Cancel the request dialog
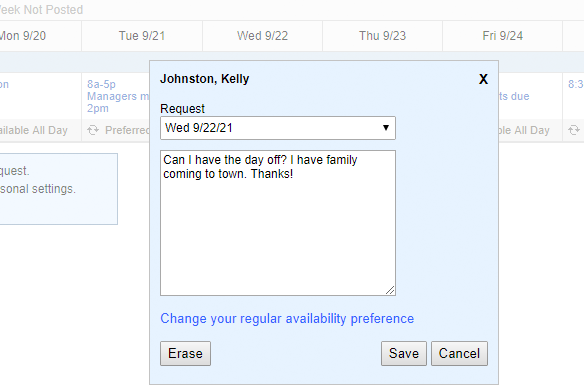Screen dimensions: 584x389 coord(459,353)
